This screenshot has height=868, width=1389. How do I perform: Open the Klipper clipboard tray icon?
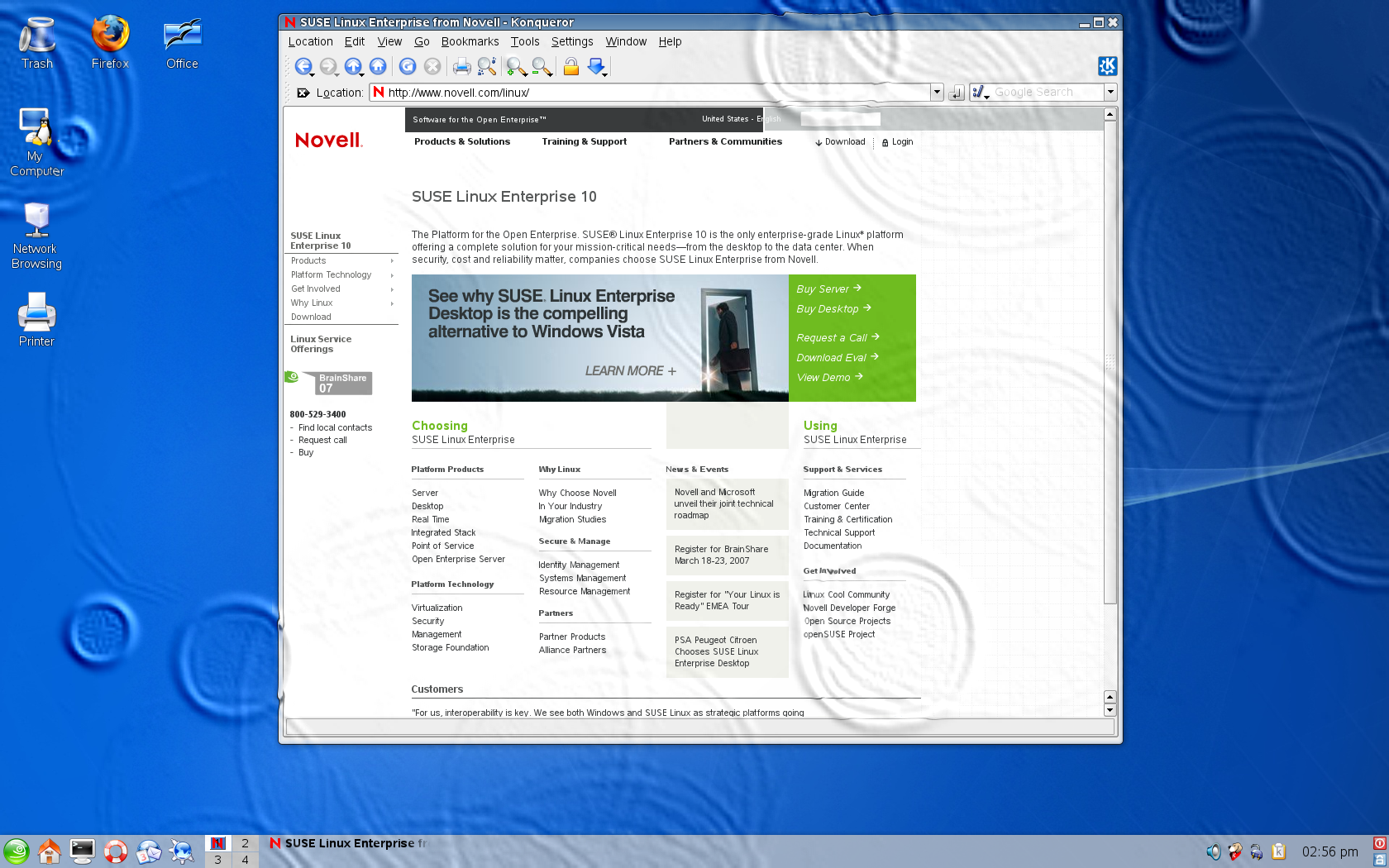tap(1277, 851)
